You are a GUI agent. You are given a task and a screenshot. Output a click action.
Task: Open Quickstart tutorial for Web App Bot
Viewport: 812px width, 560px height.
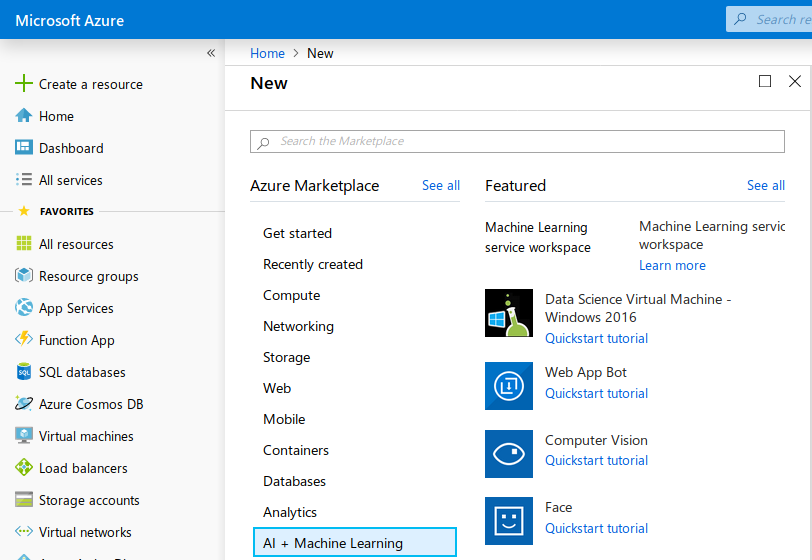coord(596,393)
